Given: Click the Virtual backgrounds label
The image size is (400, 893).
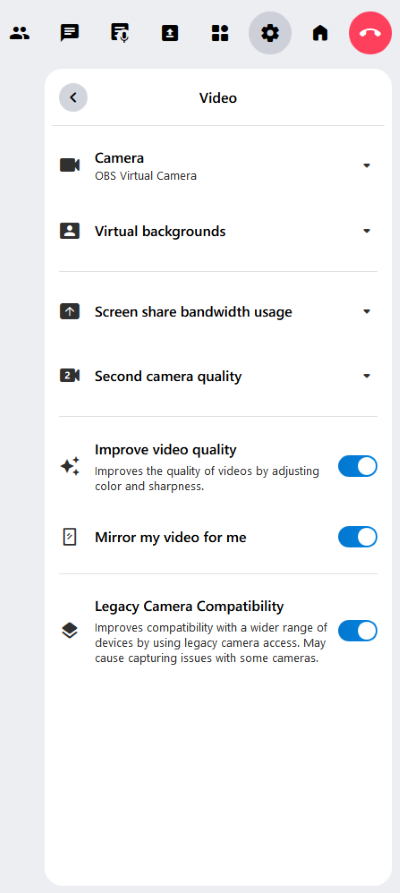Looking at the screenshot, I should tap(160, 231).
